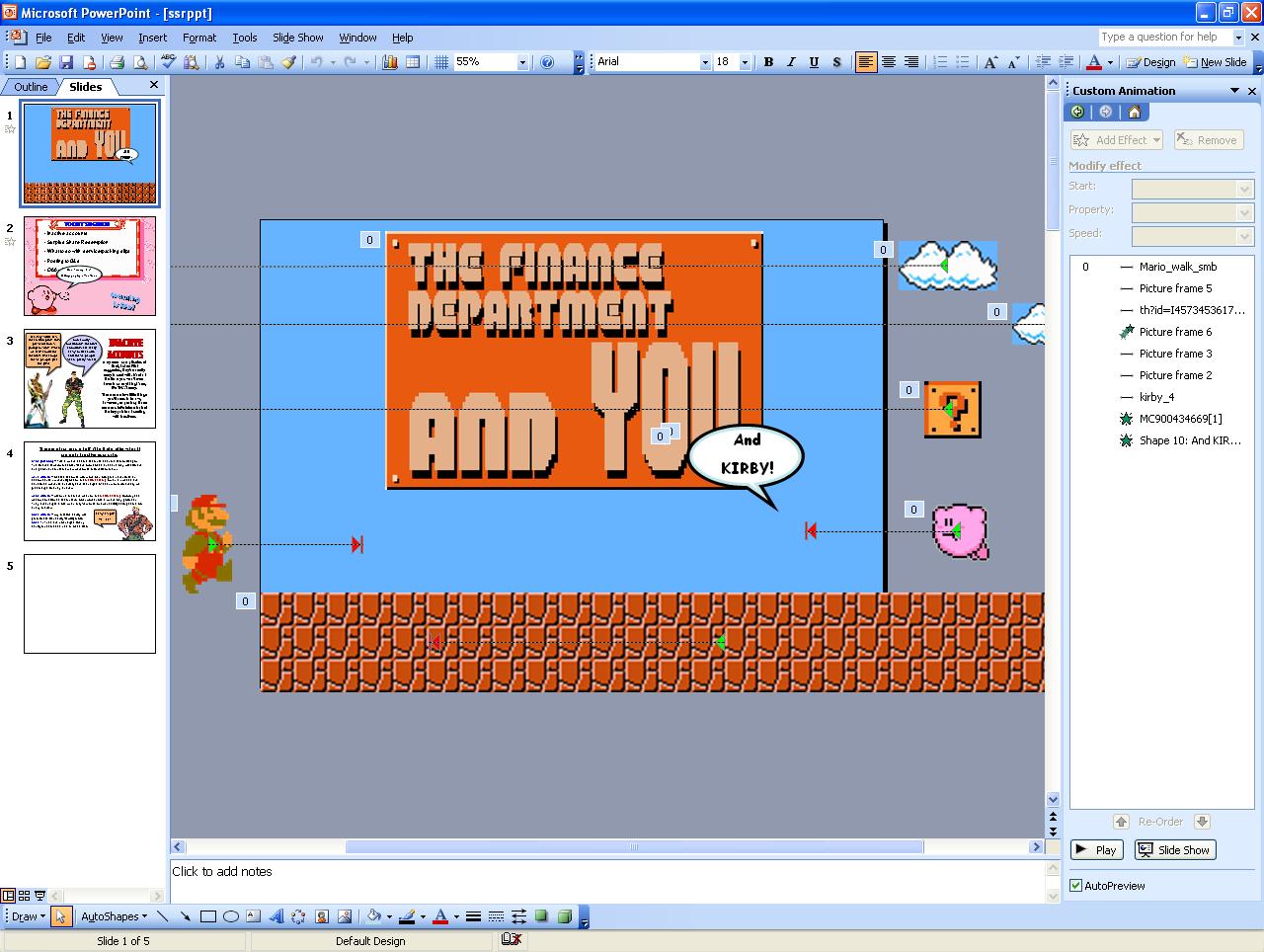Switch to the Outline tab
Image resolution: width=1264 pixels, height=952 pixels.
[x=31, y=87]
